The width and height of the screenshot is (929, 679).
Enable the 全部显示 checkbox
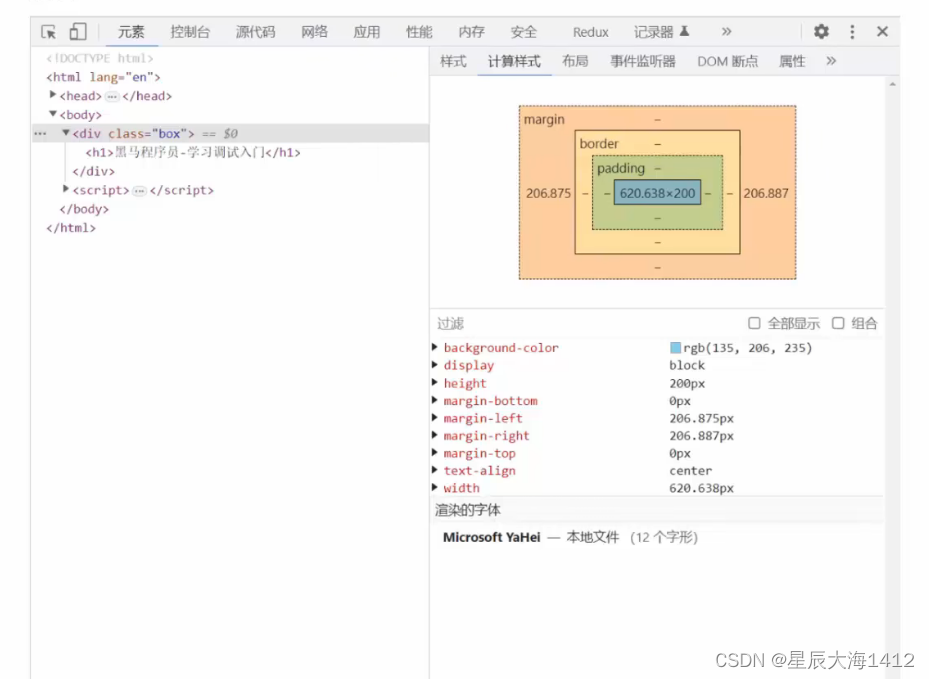[754, 323]
